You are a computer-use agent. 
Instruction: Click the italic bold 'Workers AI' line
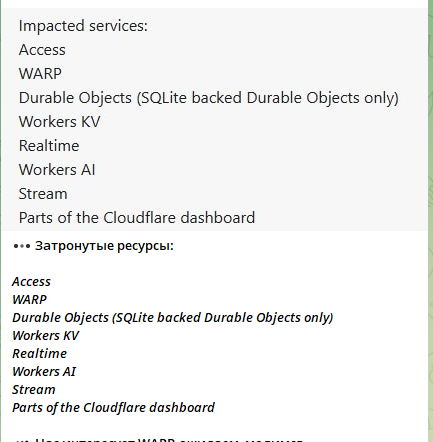(44, 372)
